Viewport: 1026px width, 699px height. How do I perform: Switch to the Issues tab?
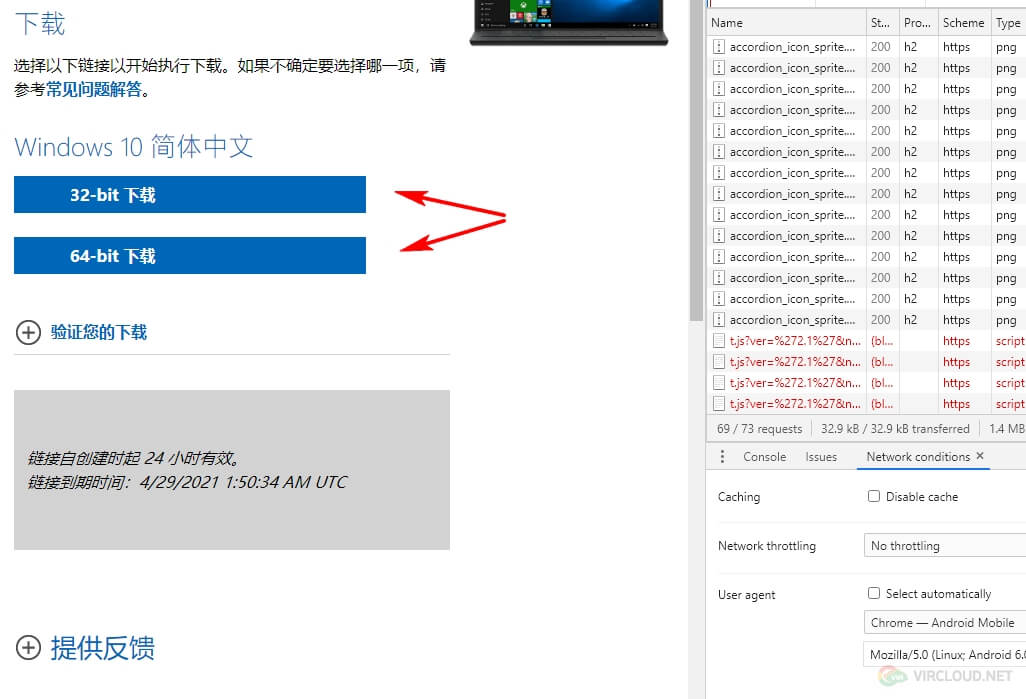click(x=821, y=457)
